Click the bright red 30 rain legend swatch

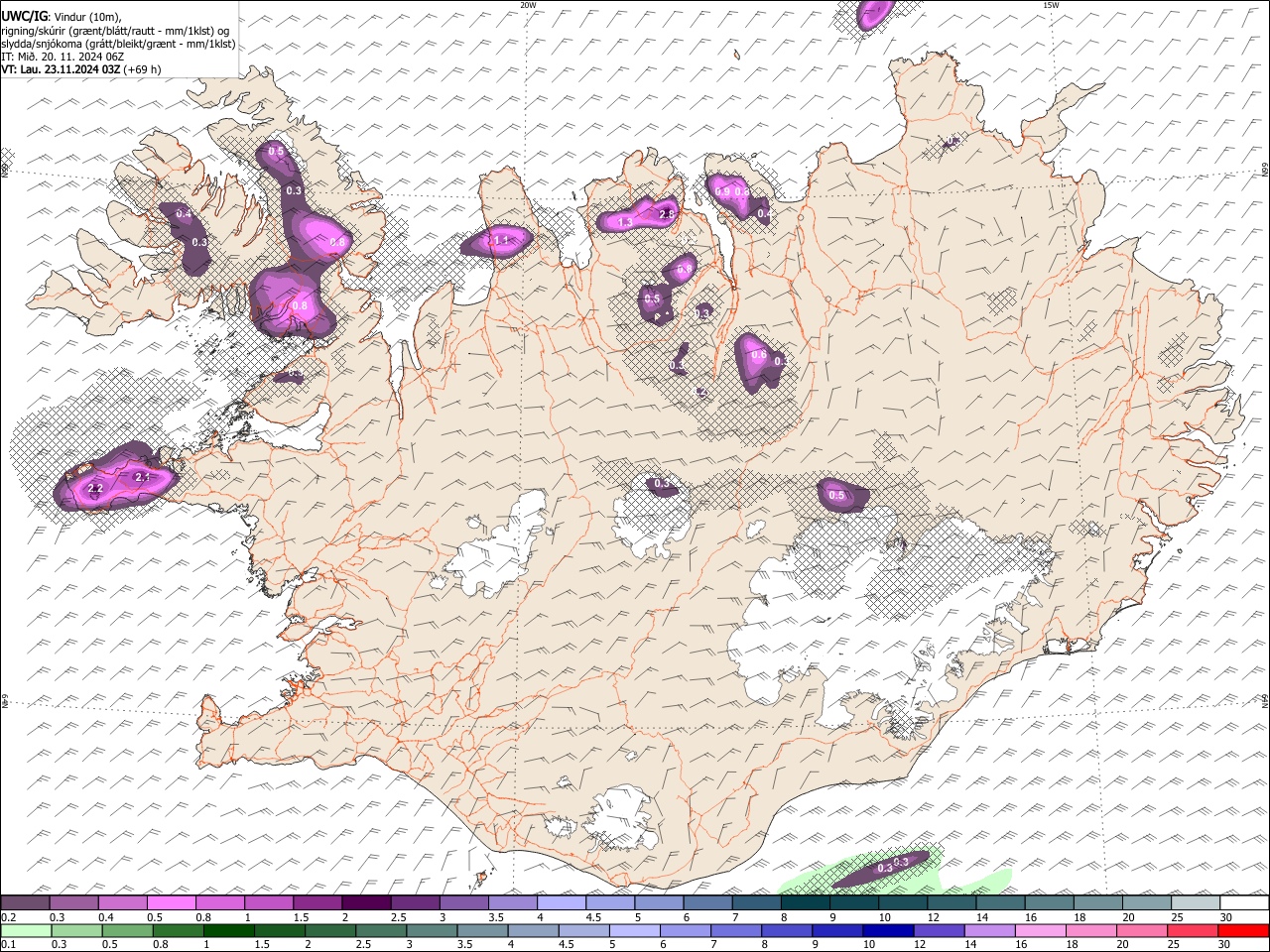(x=1243, y=930)
